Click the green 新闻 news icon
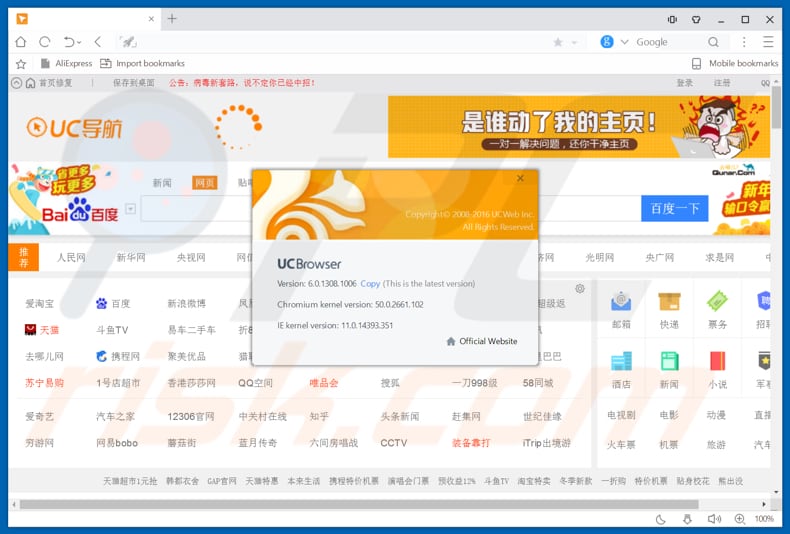 [670, 361]
